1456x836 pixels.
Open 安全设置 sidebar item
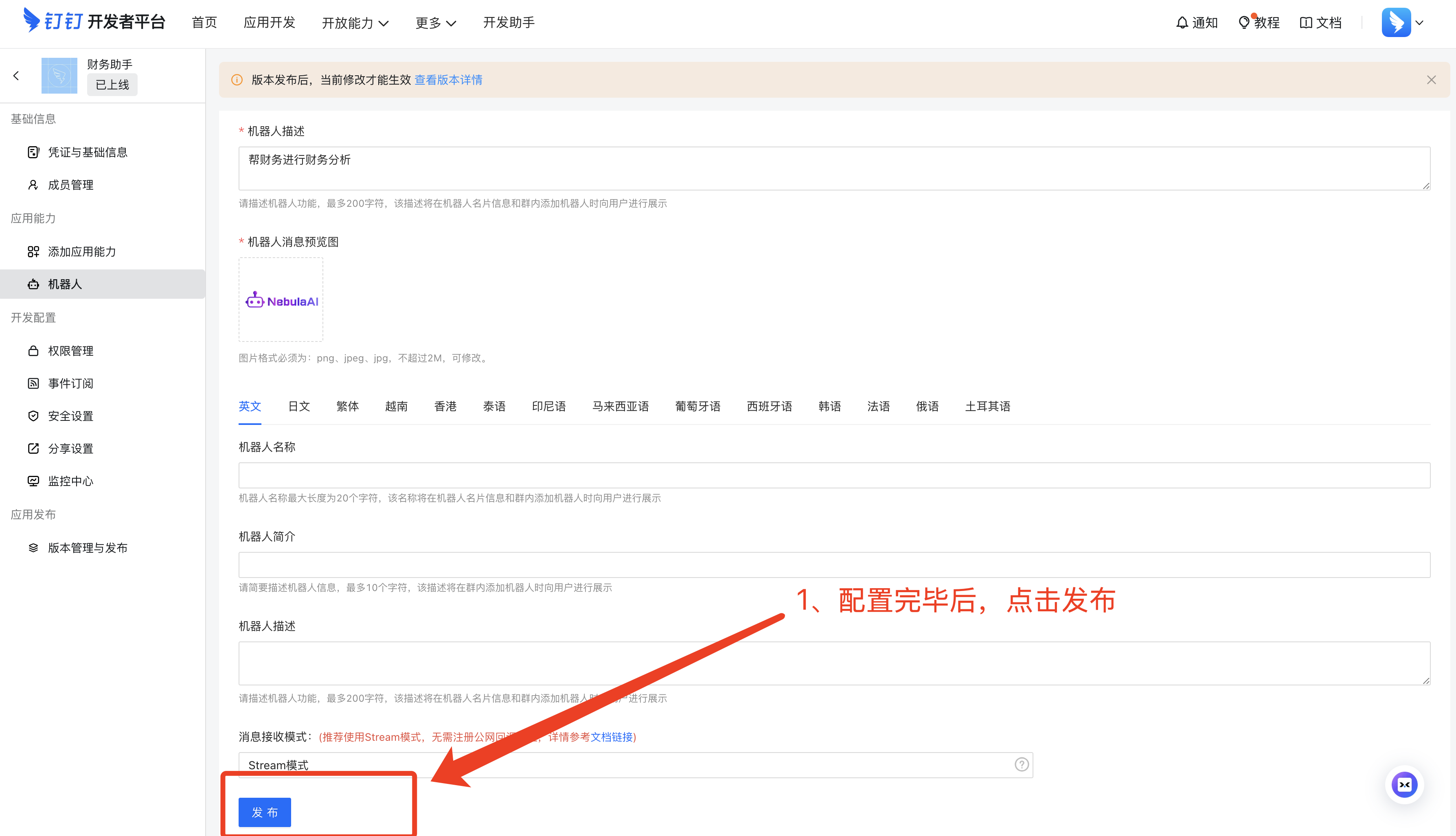pyautogui.click(x=70, y=416)
